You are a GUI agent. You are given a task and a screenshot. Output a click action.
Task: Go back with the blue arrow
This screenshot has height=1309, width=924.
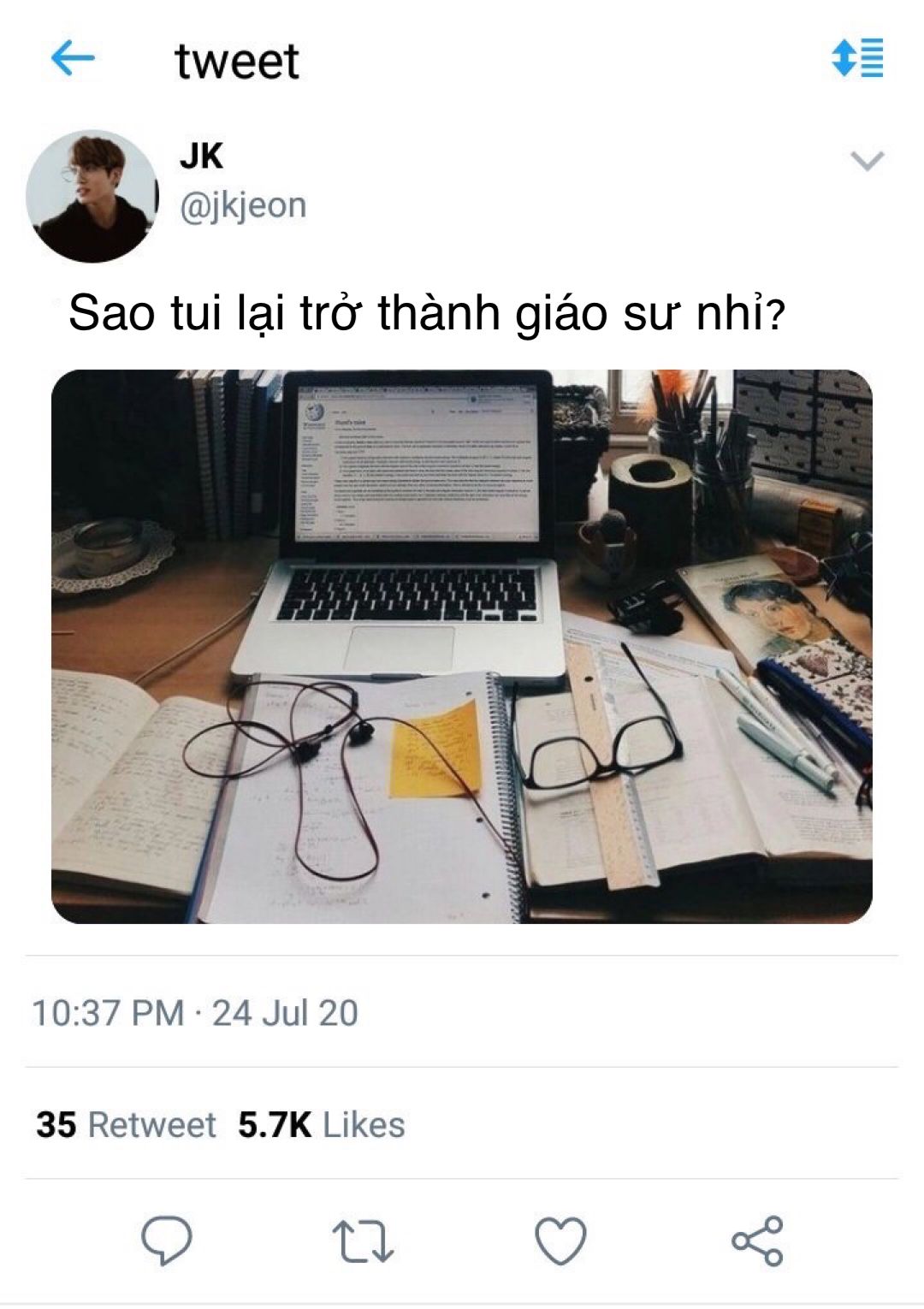[x=73, y=59]
